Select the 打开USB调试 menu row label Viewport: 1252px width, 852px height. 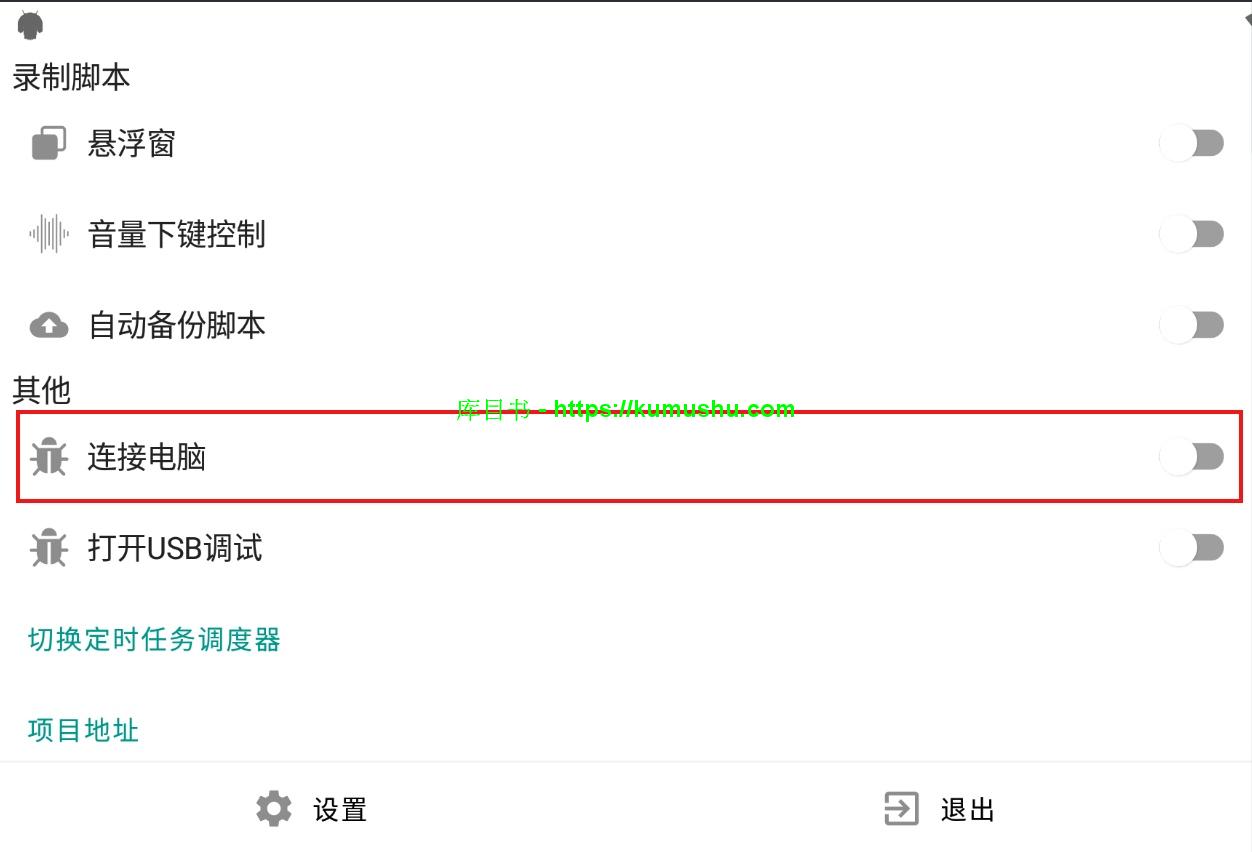(175, 548)
